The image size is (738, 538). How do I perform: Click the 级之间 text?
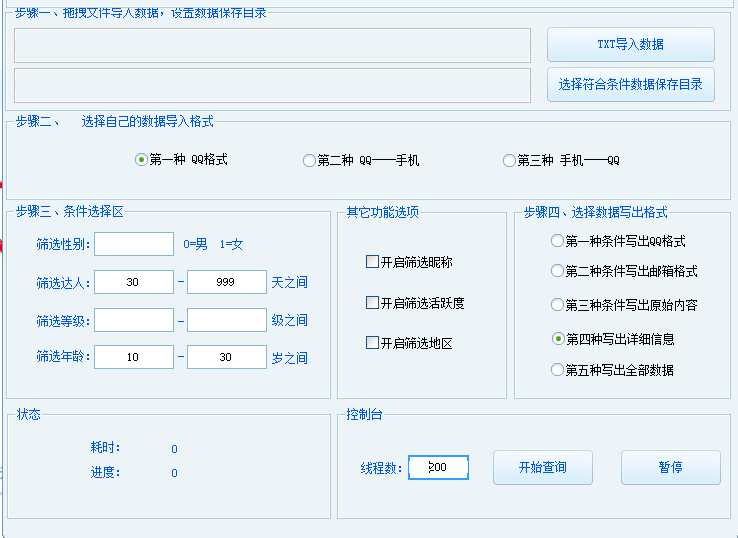coord(289,321)
